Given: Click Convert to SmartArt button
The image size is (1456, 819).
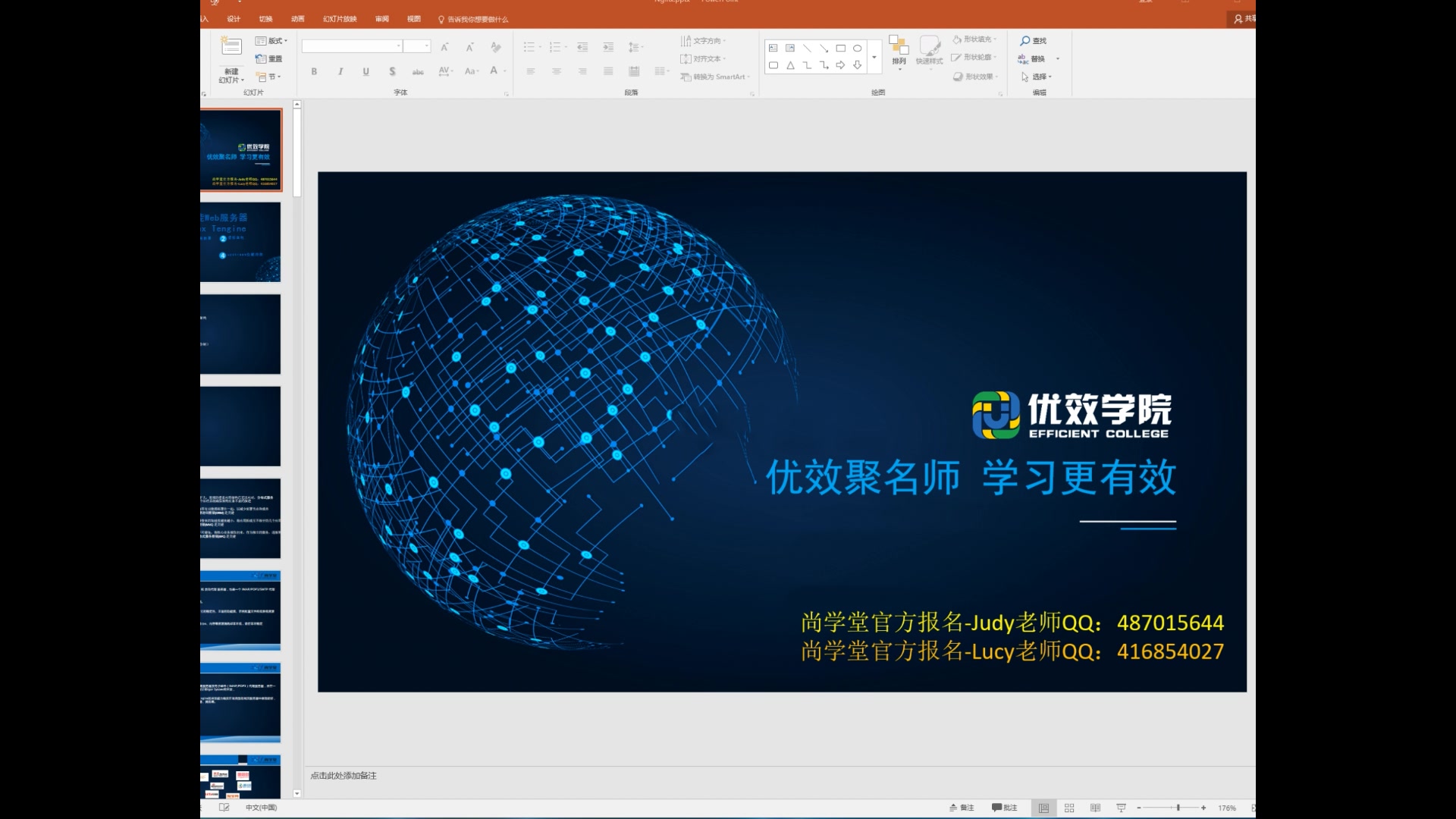Looking at the screenshot, I should [715, 77].
